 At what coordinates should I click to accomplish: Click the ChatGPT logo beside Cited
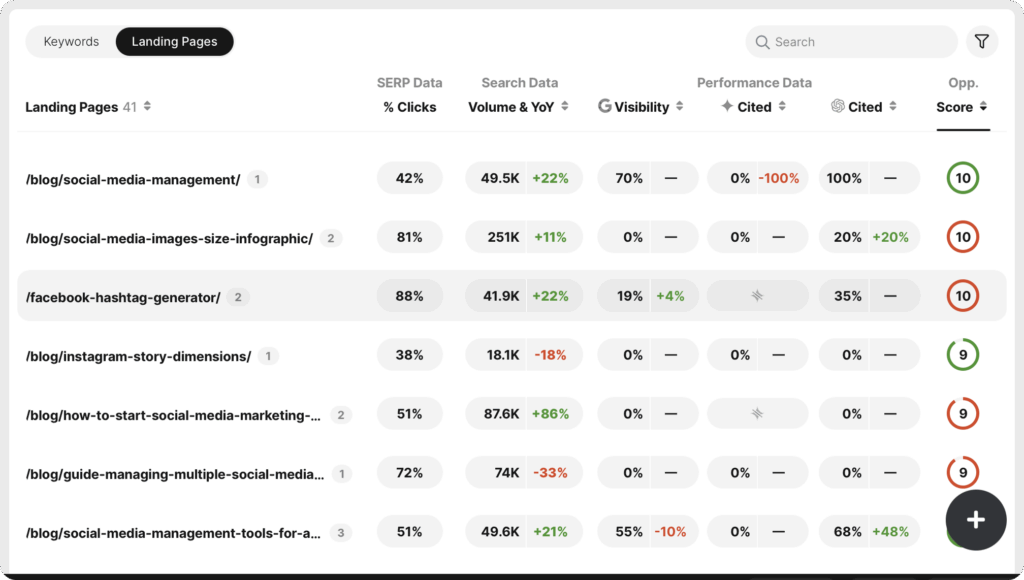pos(838,106)
